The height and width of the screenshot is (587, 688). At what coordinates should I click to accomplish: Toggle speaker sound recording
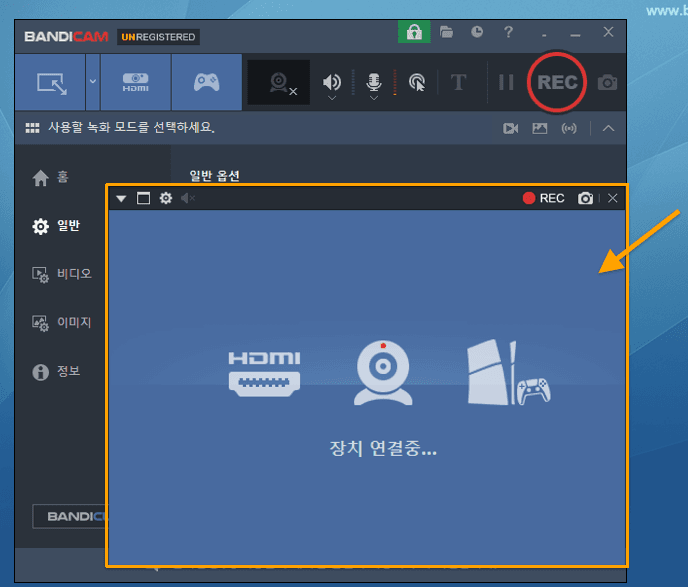coord(332,82)
